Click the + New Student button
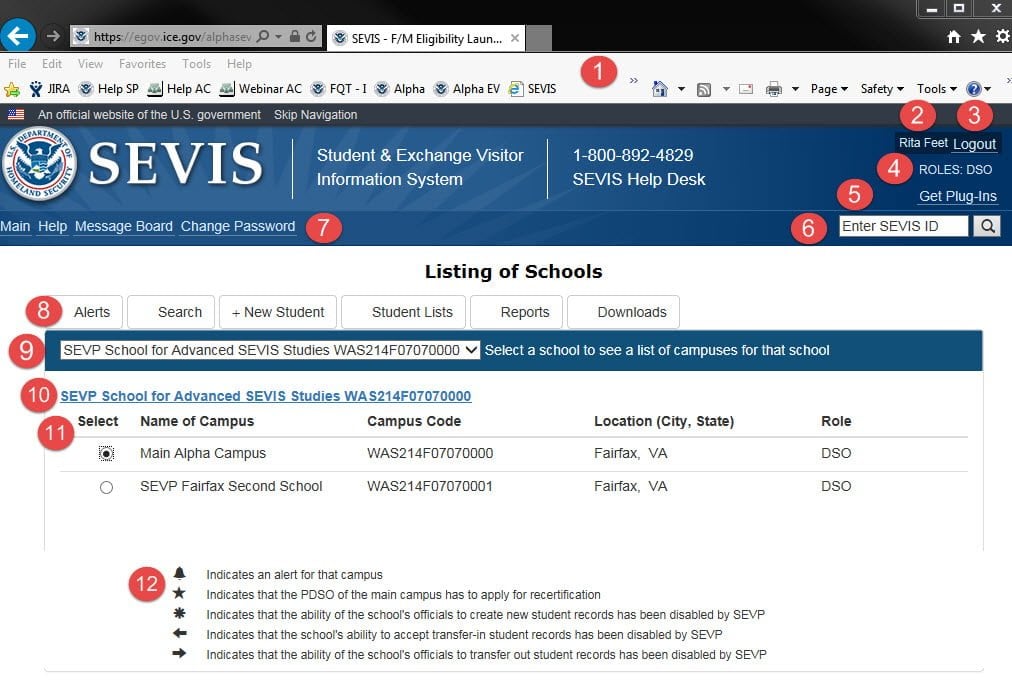Viewport: 1012px width, 690px height. tap(278, 312)
